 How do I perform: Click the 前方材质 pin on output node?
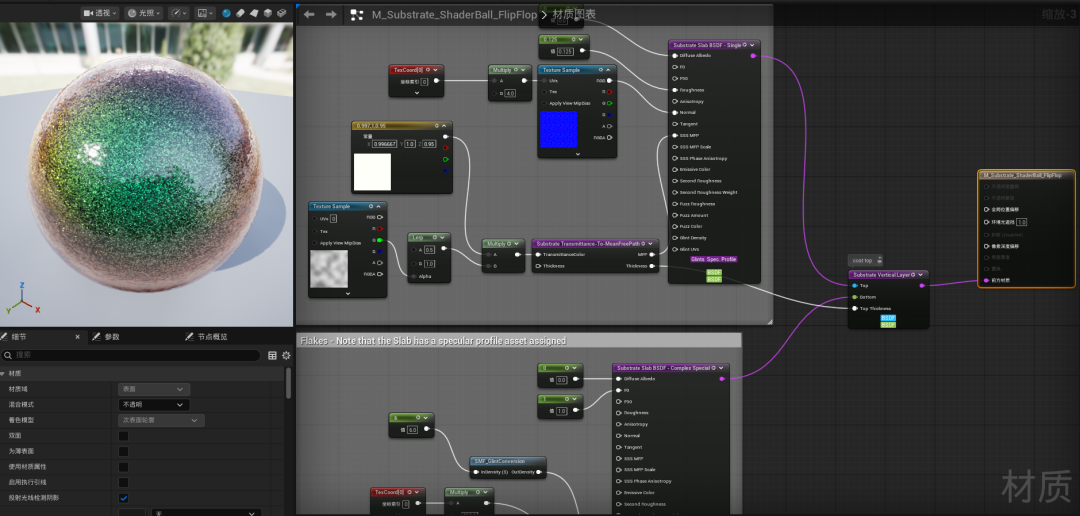(986, 280)
